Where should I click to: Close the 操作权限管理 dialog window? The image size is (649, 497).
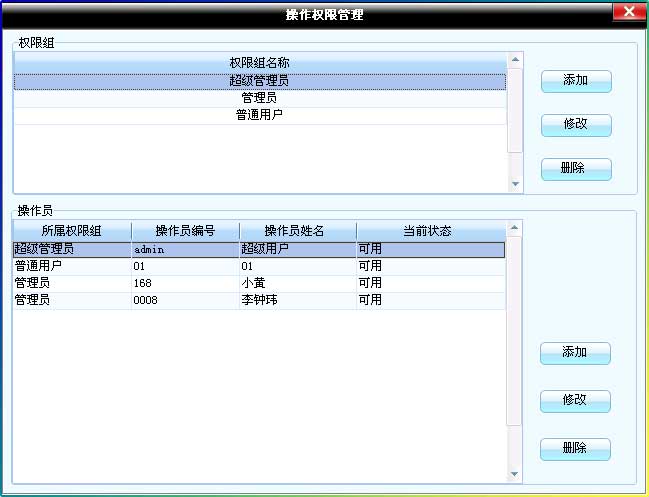pyautogui.click(x=627, y=12)
